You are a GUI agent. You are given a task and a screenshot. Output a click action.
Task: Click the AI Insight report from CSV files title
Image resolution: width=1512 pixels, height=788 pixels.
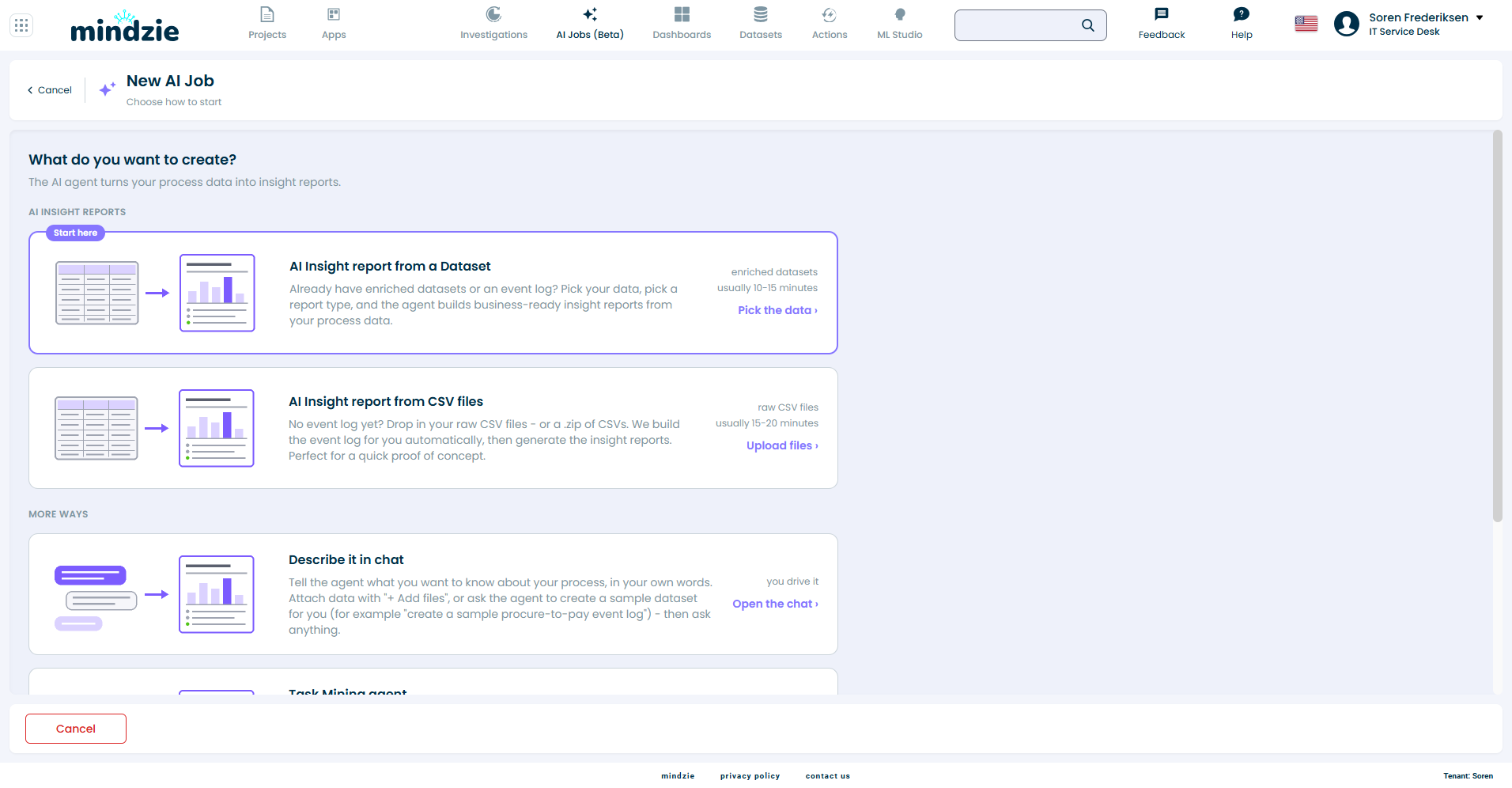point(386,402)
